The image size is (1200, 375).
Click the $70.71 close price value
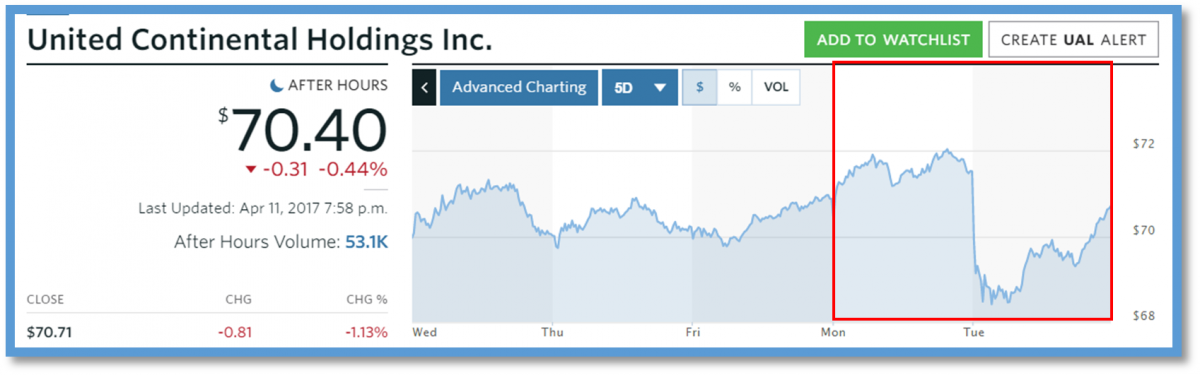[x=49, y=332]
